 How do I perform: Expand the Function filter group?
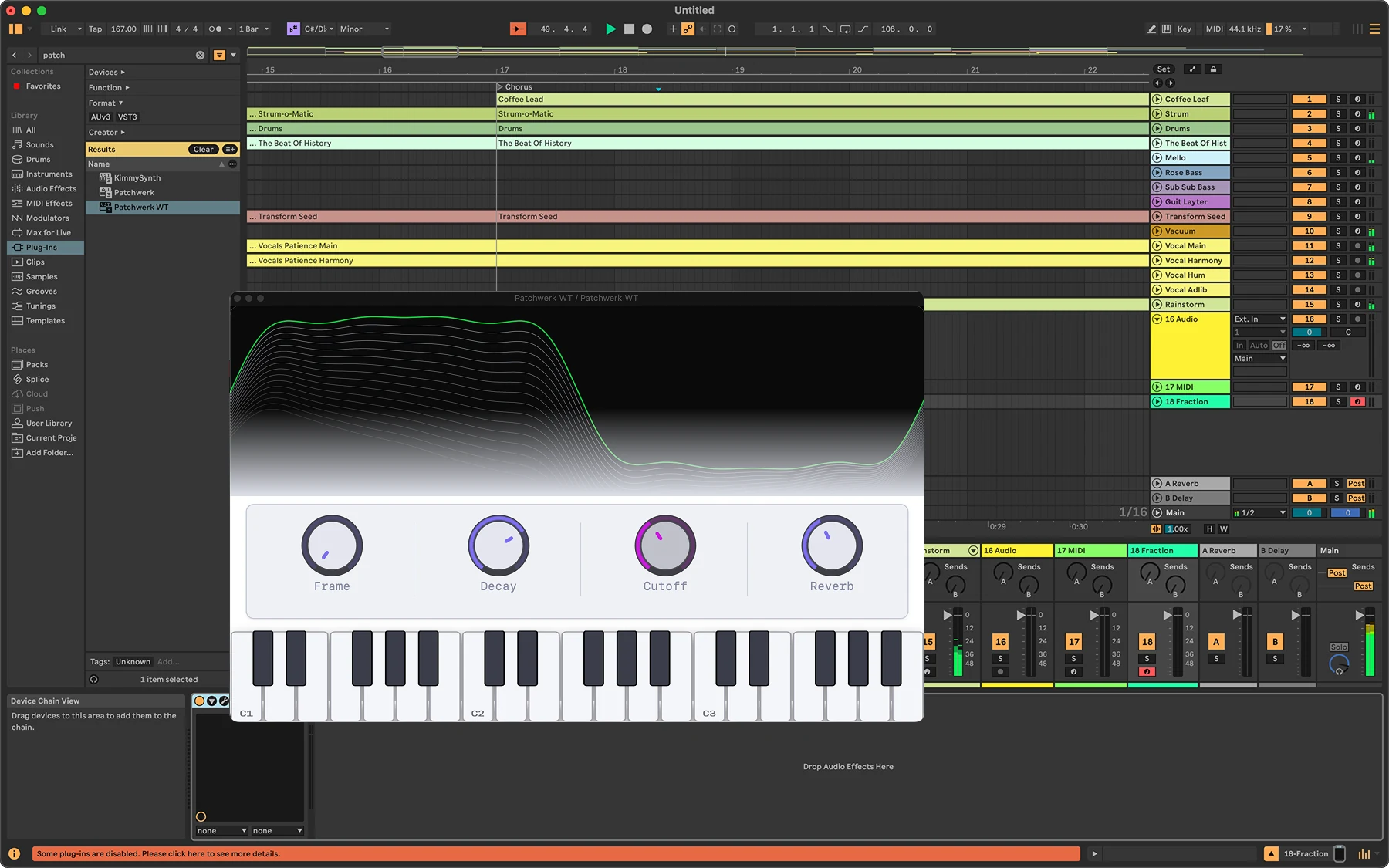109,88
